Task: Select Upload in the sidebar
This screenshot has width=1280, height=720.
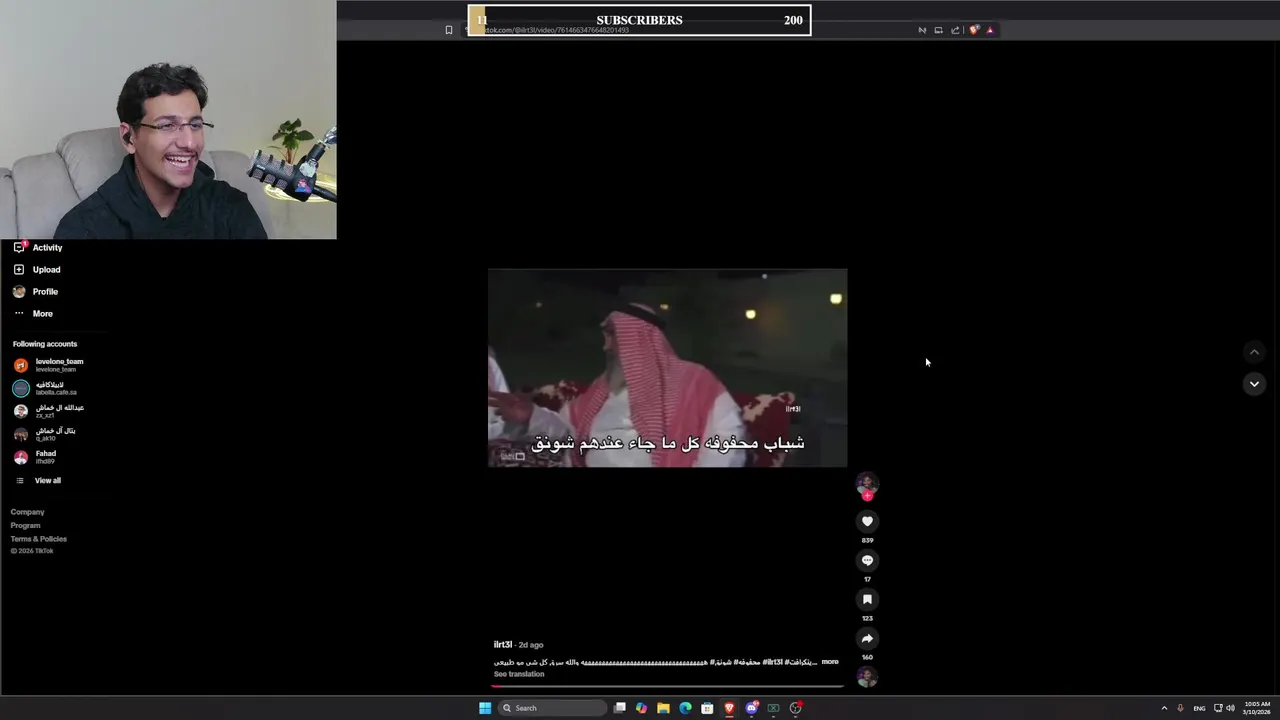Action: [46, 269]
